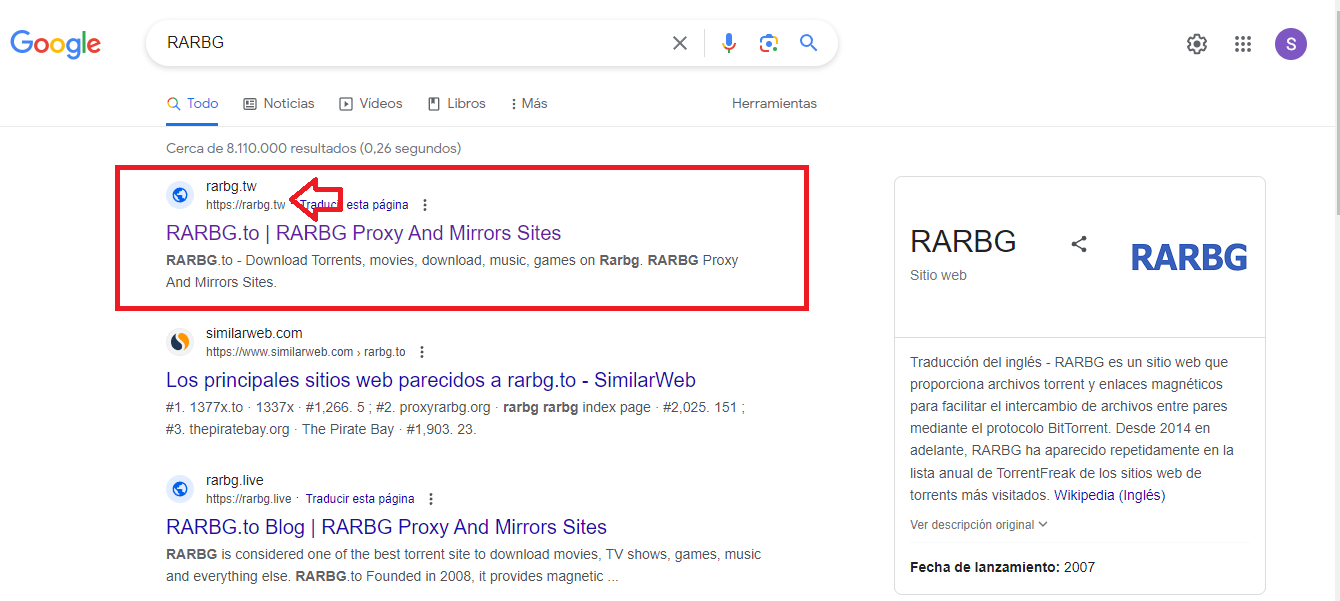Viewport: 1340px width, 601px height.
Task: Click the Sitio web subtitle
Action: point(938,275)
